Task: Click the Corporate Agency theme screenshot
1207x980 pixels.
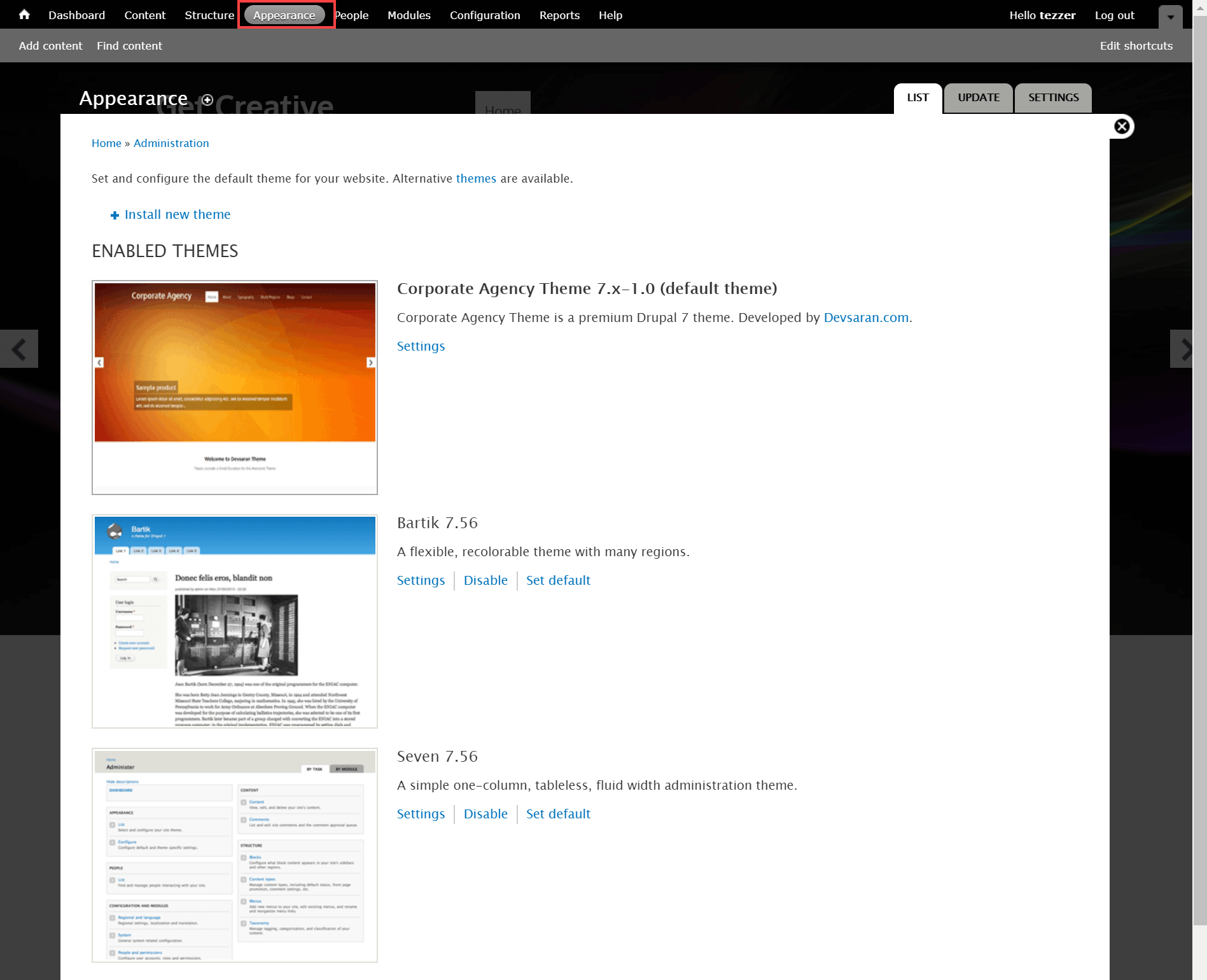Action: (235, 388)
